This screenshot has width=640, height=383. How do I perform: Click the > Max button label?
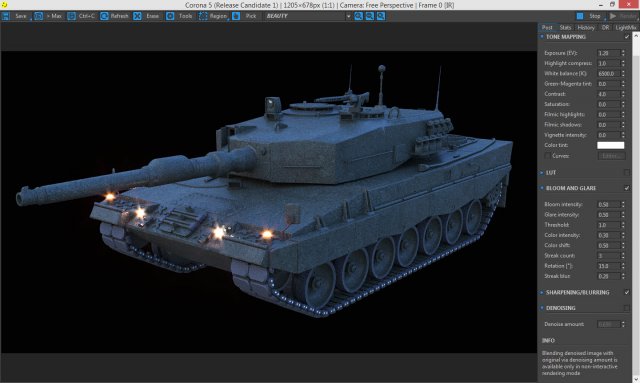coord(53,16)
